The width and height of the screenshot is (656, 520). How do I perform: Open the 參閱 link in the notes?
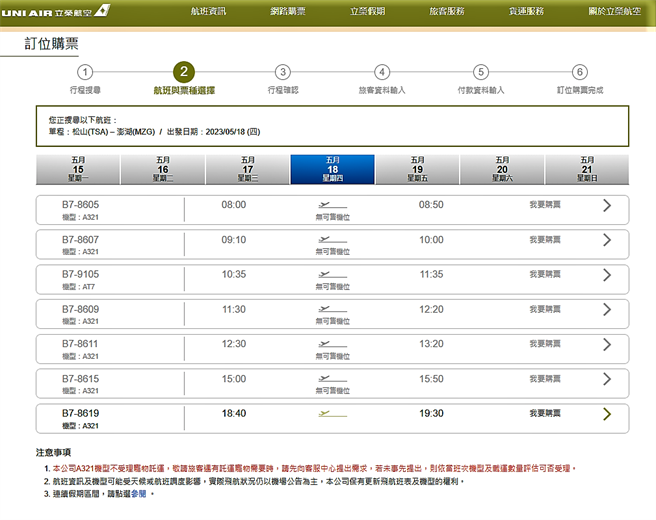pos(138,494)
